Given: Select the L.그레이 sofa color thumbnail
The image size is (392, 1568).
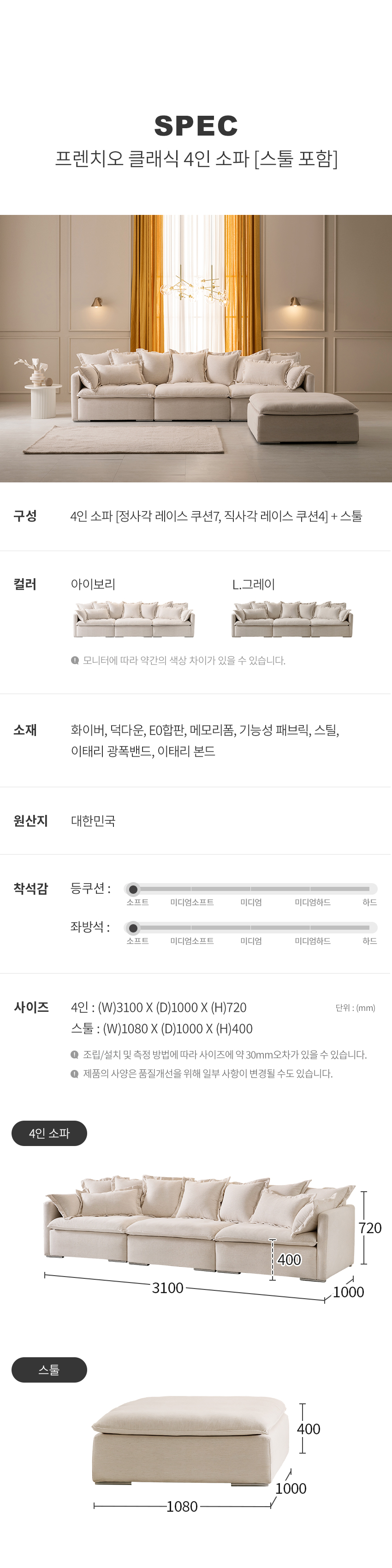Looking at the screenshot, I should (x=292, y=619).
